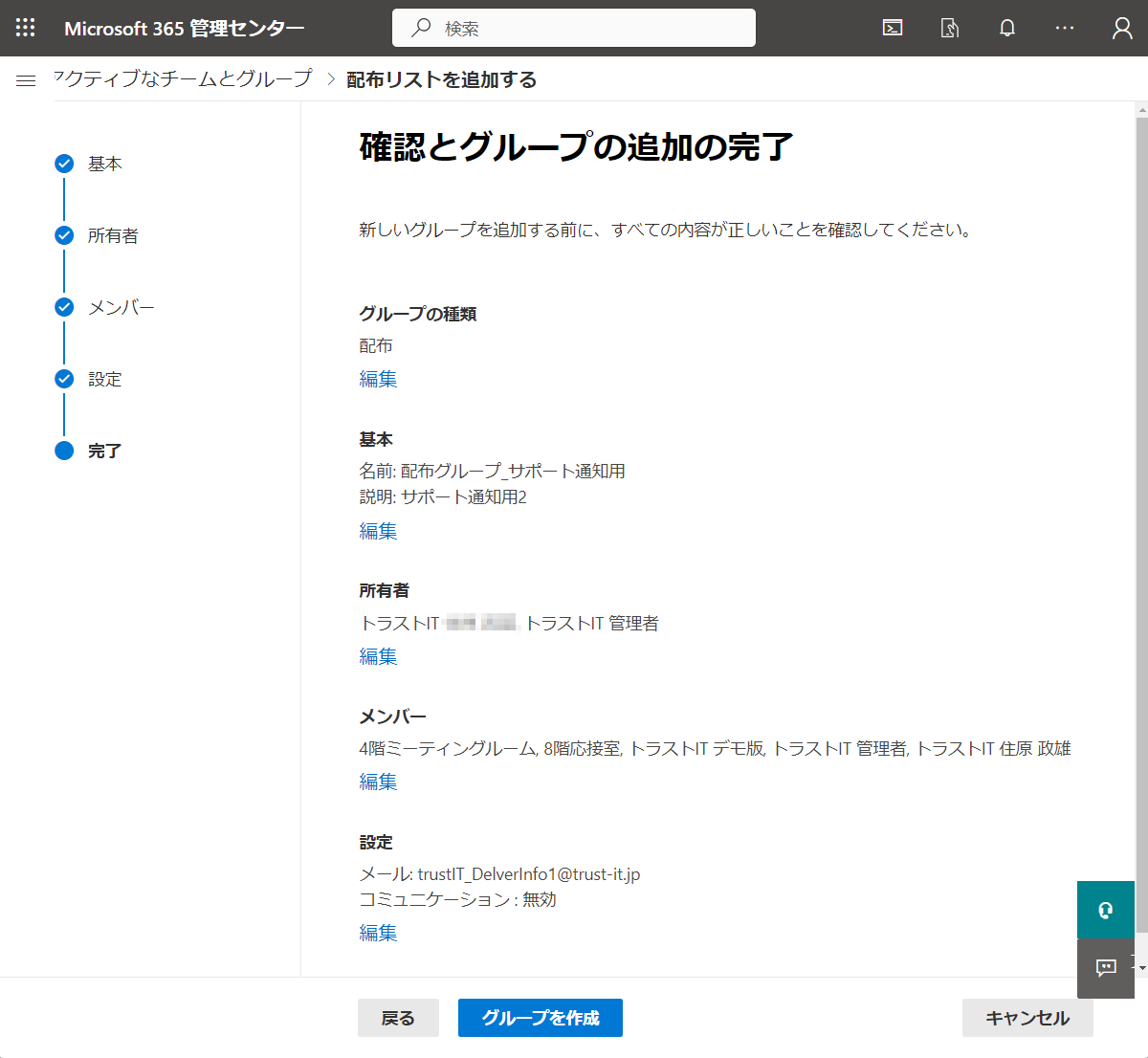Image resolution: width=1148 pixels, height=1058 pixels.
Task: Click the キャンセル button
Action: (x=1027, y=1018)
